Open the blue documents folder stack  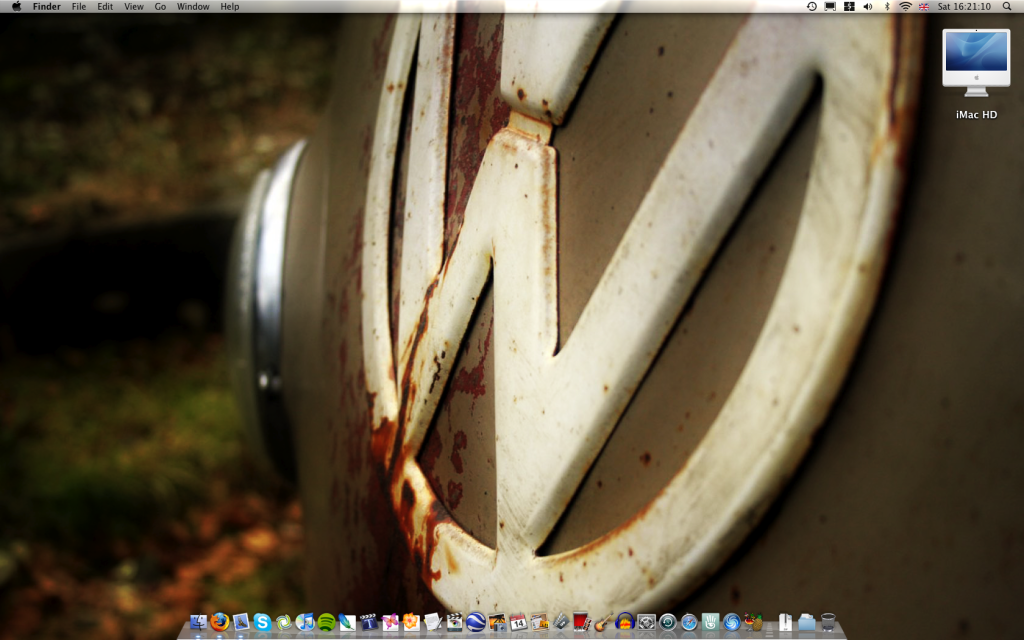(x=807, y=622)
